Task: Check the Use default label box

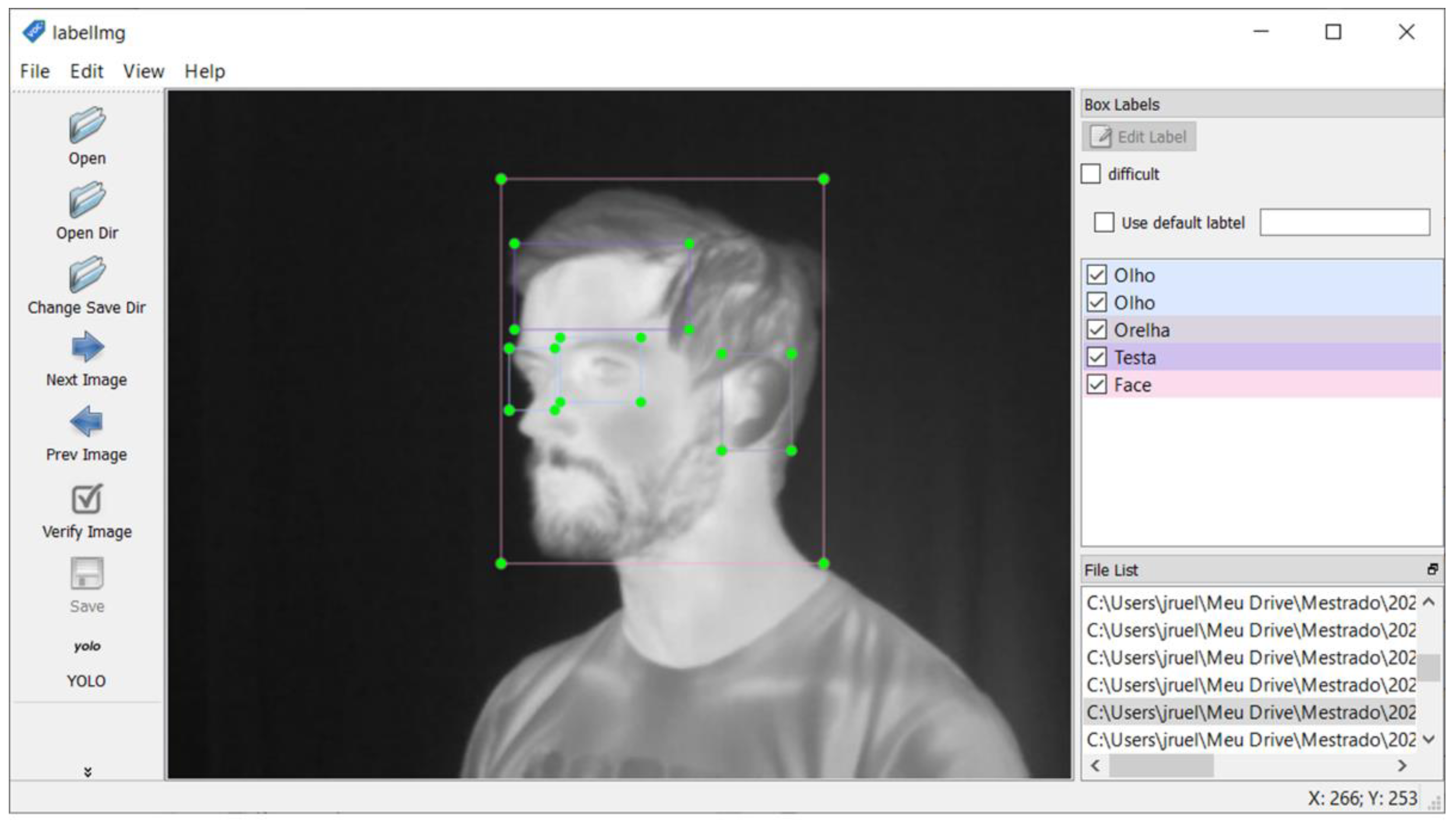Action: point(1103,222)
